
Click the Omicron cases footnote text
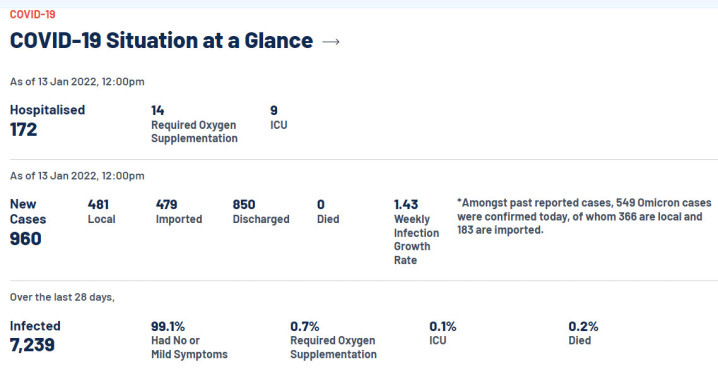click(584, 216)
